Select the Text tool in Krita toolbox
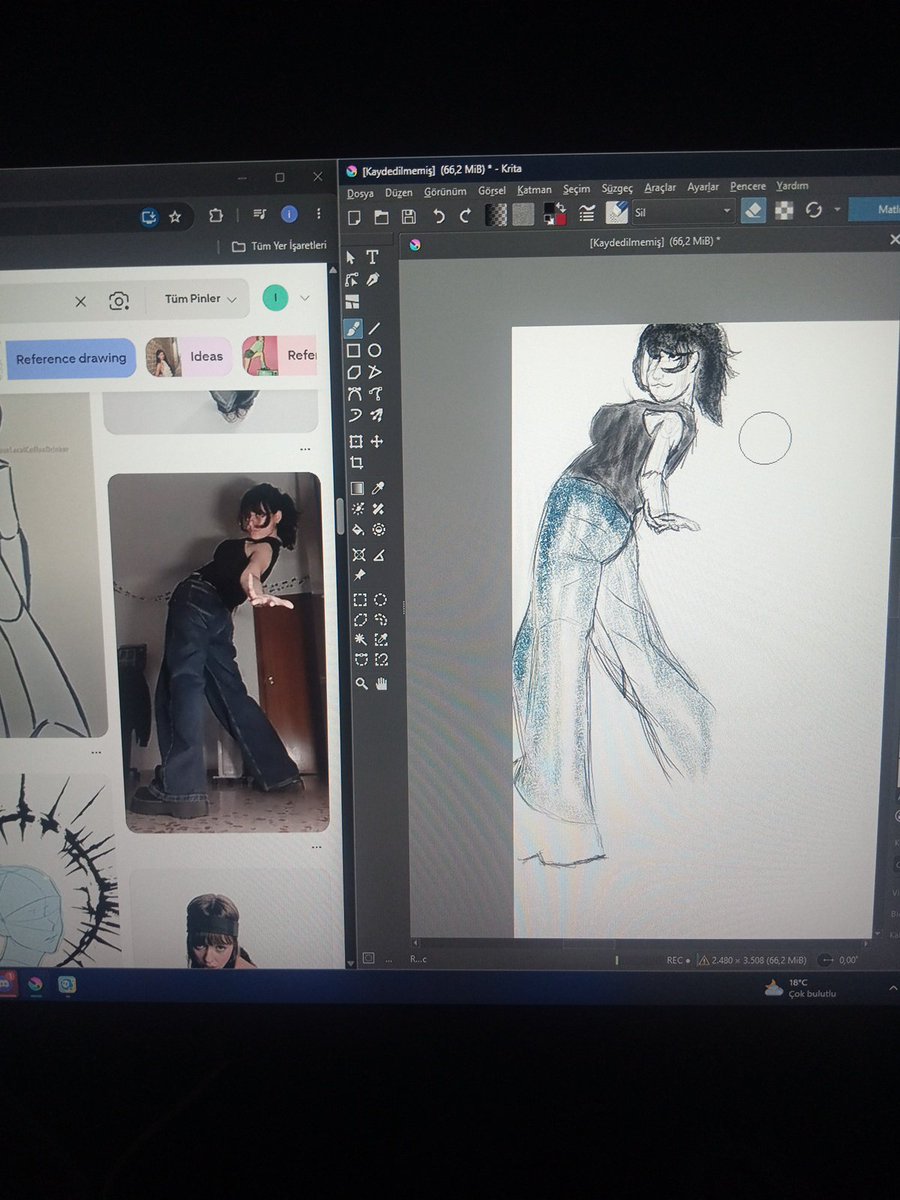This screenshot has width=900, height=1200. (x=372, y=257)
